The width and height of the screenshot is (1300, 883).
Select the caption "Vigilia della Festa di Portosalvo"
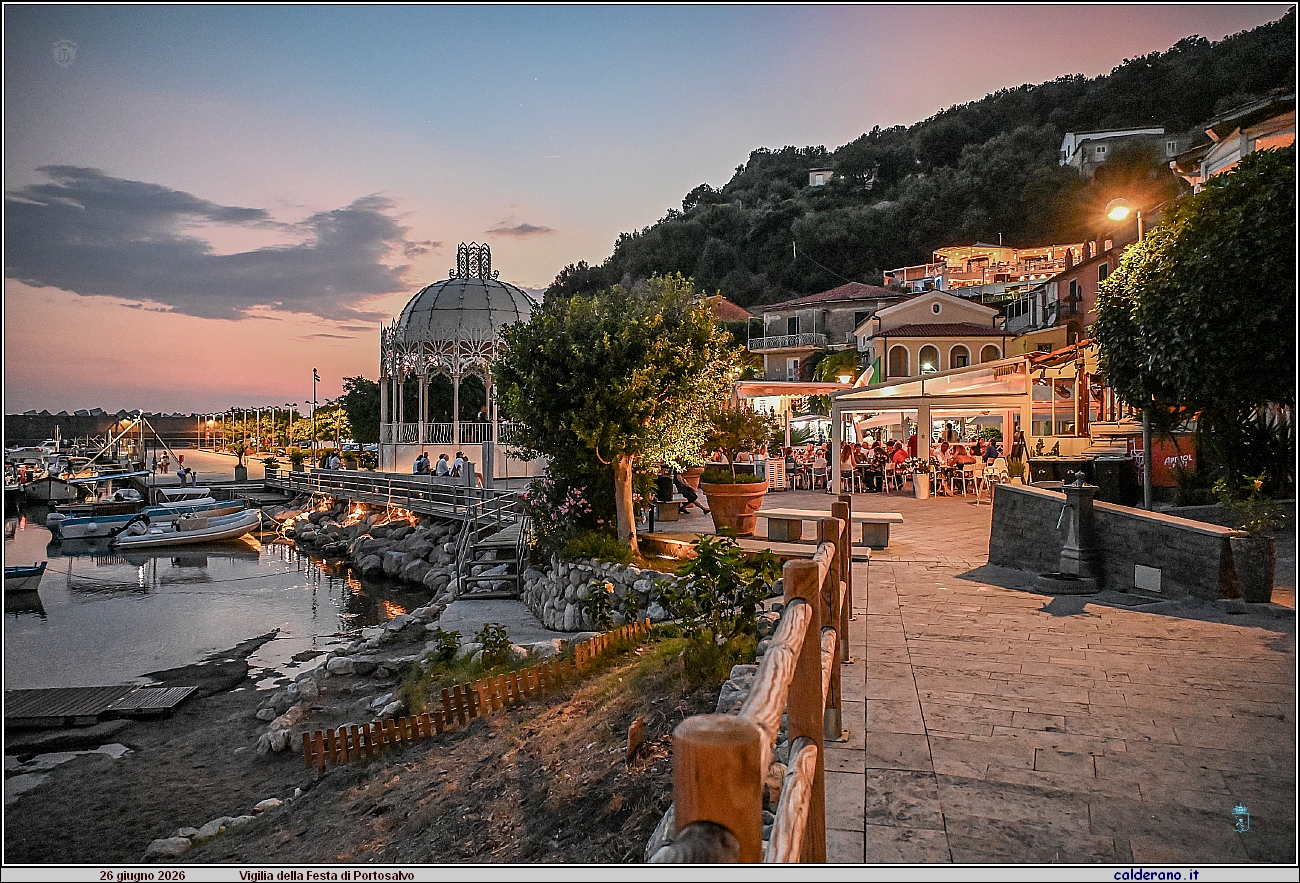click(326, 875)
